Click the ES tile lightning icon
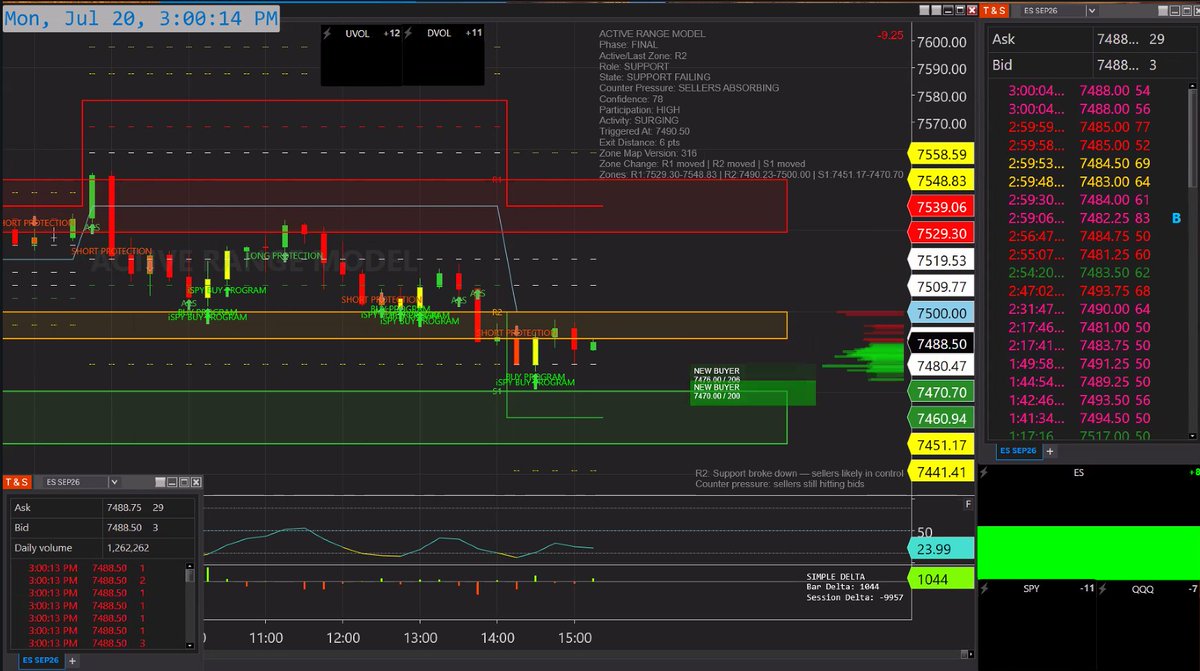Screen dimensions: 1200x671 [985, 471]
